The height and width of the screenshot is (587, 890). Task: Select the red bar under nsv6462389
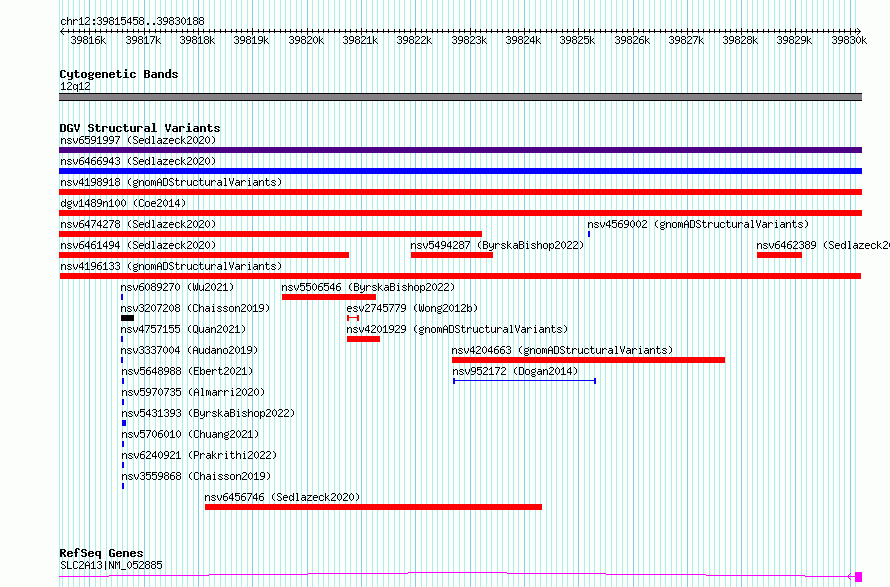(779, 255)
